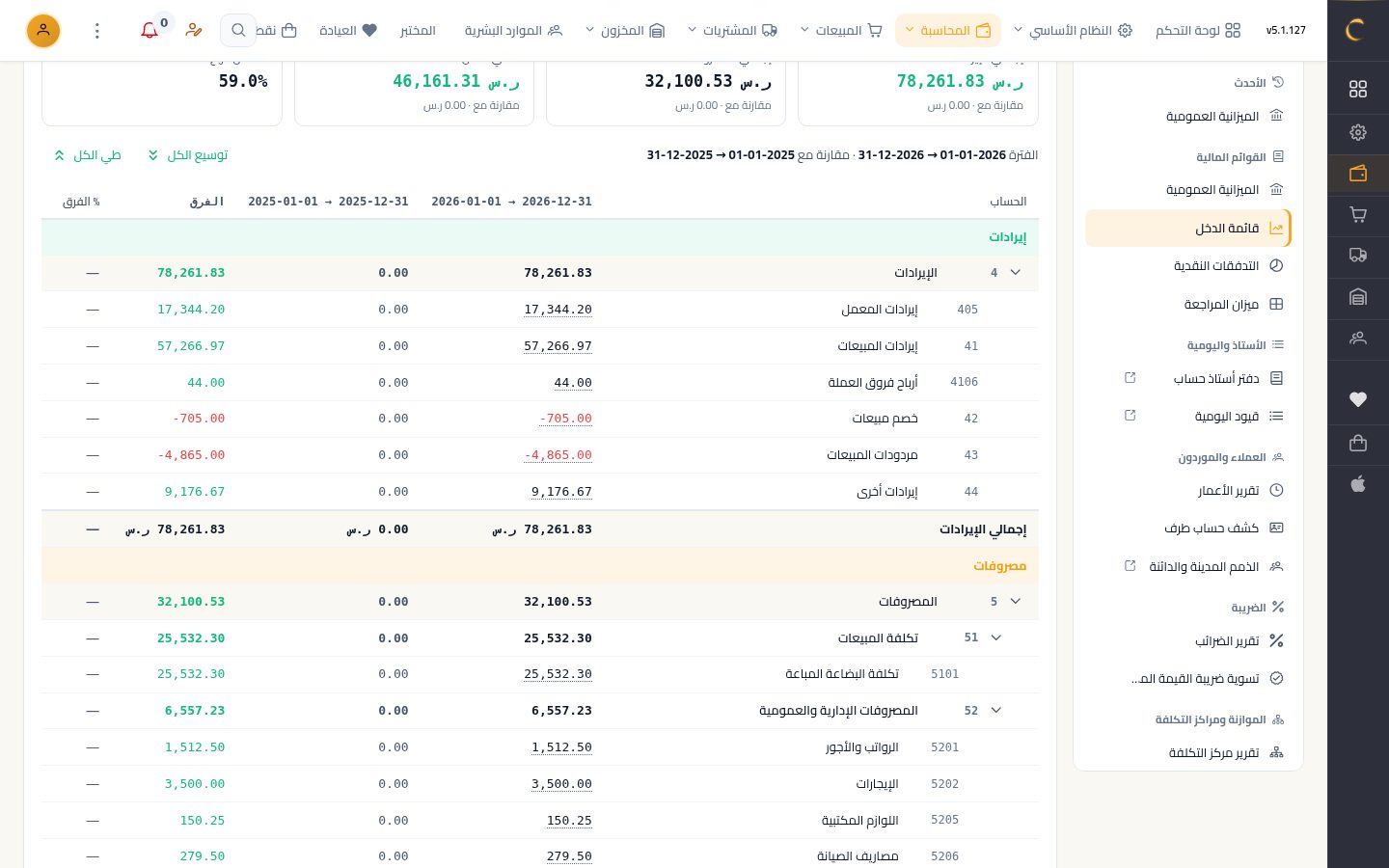Open تقرير الأعمار report
This screenshot has width=1389, height=868.
tap(1188, 491)
